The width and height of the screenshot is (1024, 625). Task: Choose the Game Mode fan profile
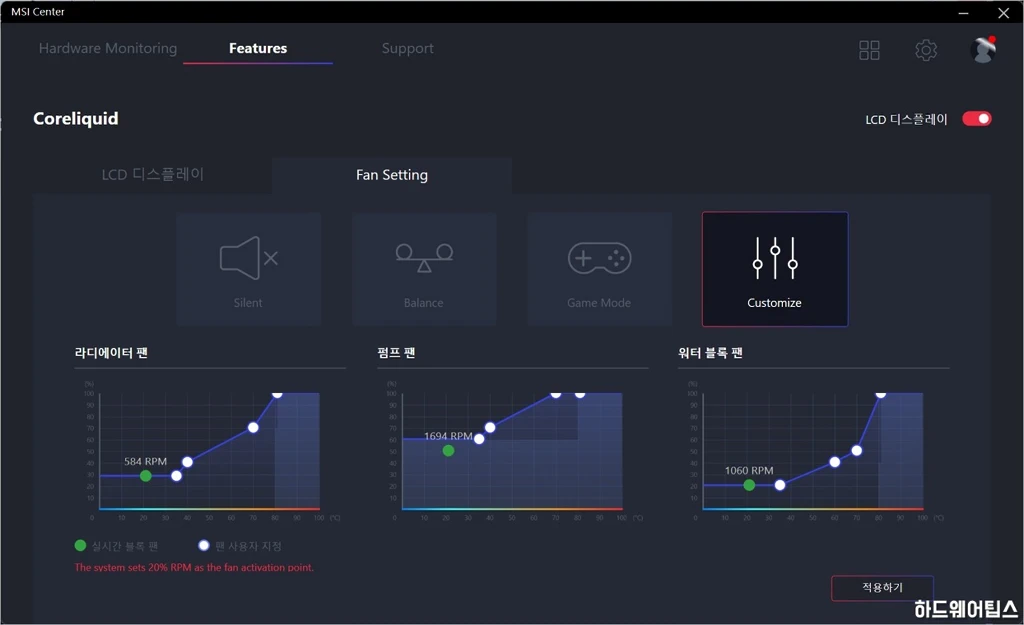pos(599,268)
